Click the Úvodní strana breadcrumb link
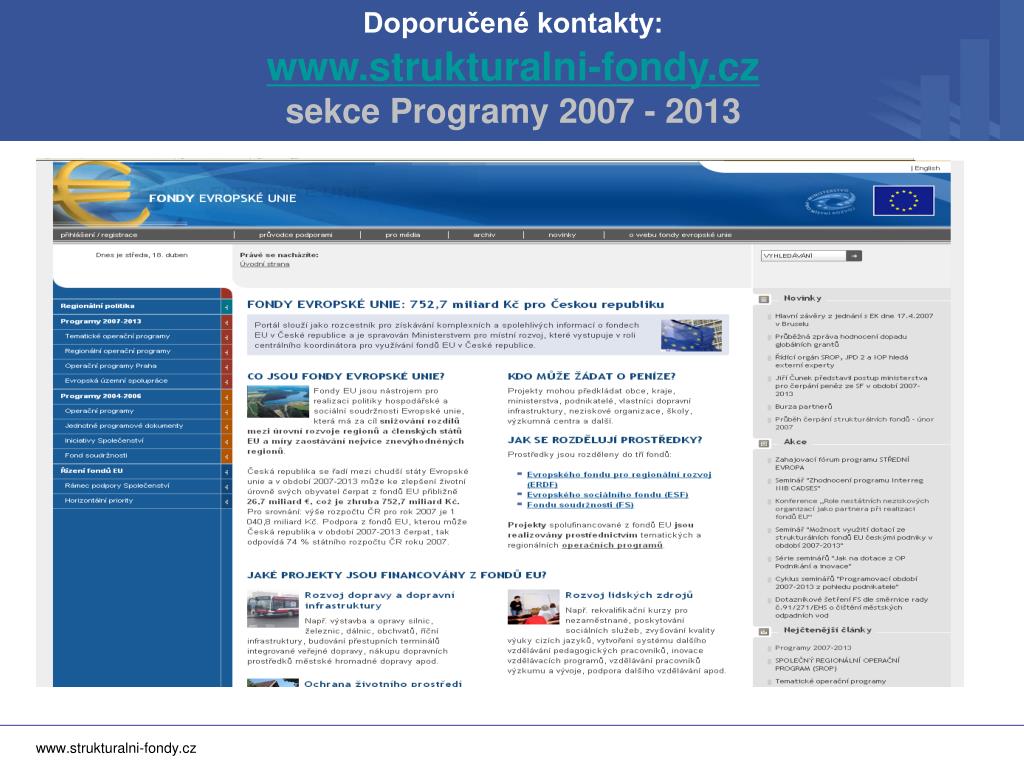 [x=264, y=264]
